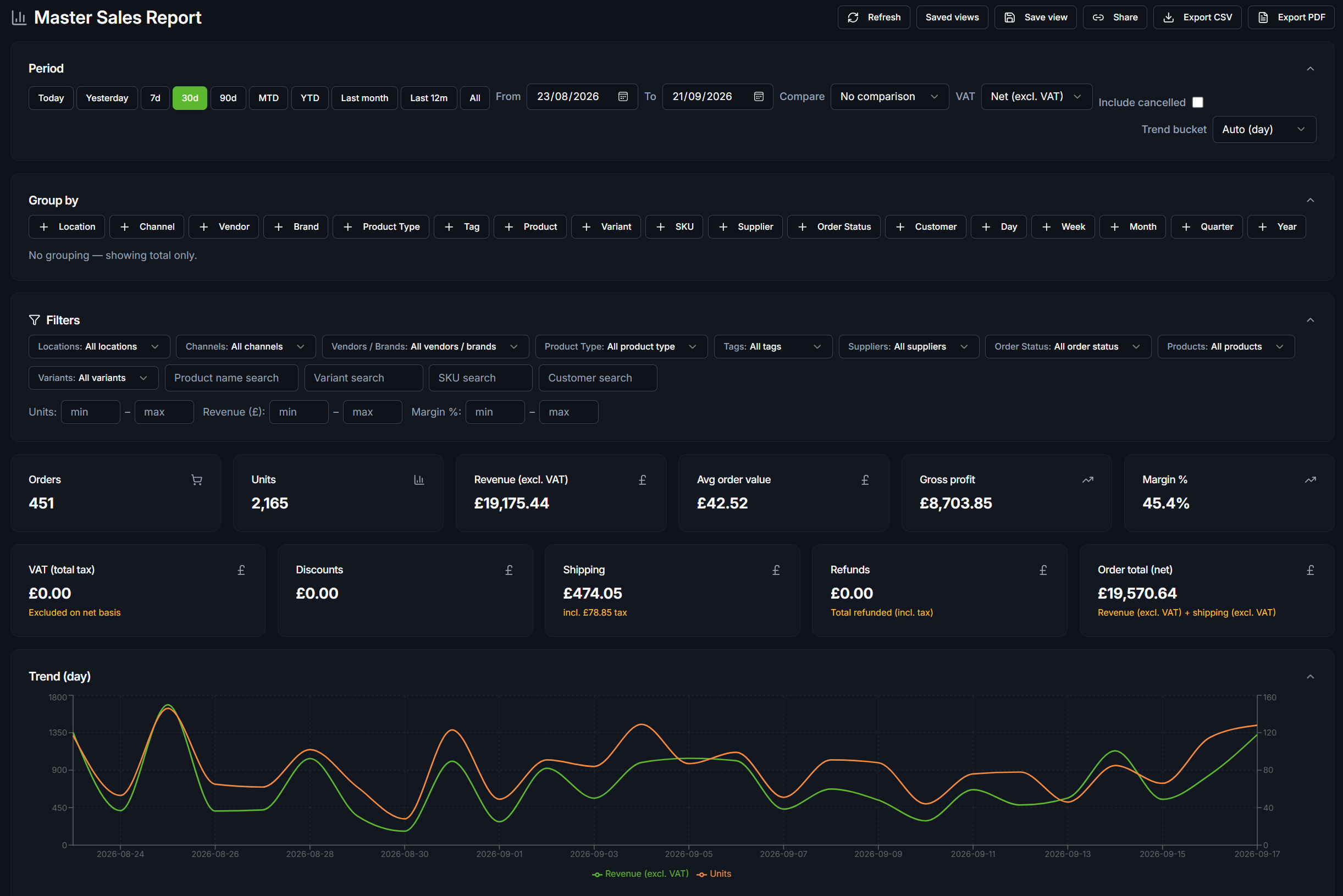Viewport: 1343px width, 896px height.
Task: Click the Export PDF document icon
Action: pos(1263,17)
